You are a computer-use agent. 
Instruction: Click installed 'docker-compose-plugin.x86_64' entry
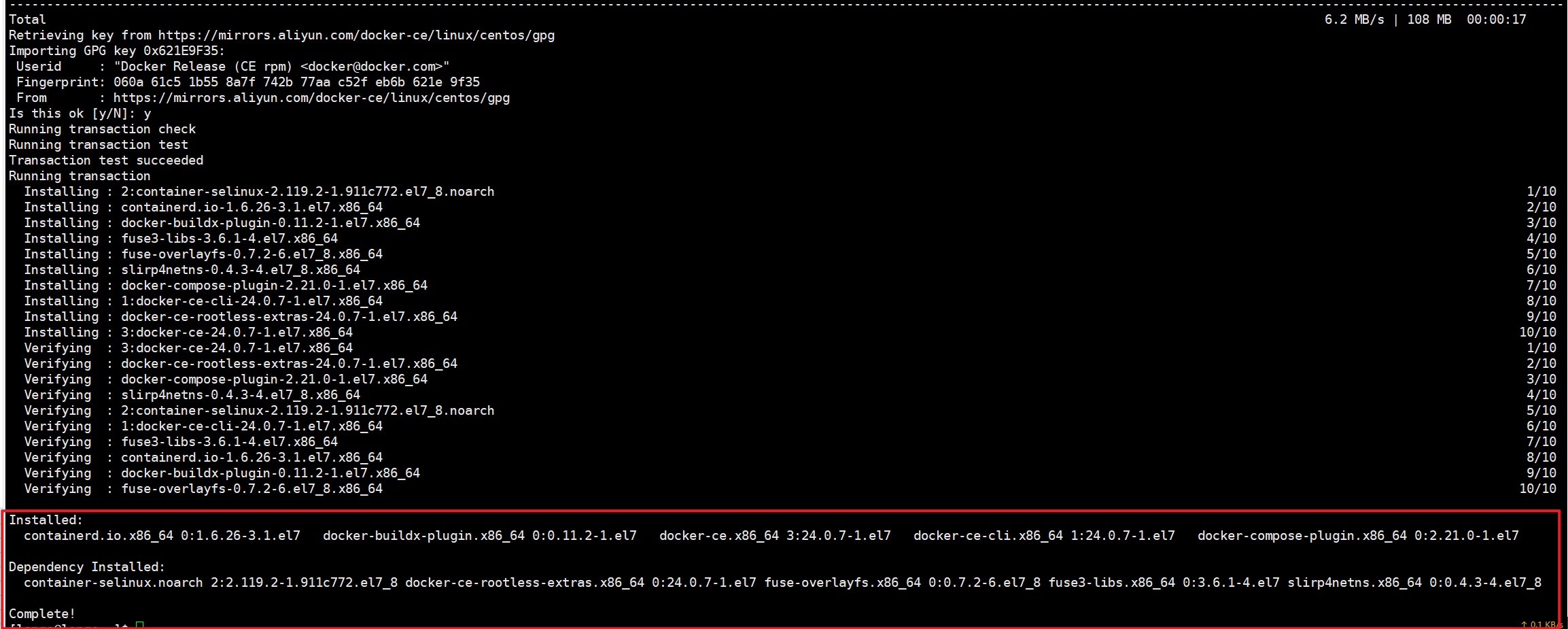(x=1358, y=536)
